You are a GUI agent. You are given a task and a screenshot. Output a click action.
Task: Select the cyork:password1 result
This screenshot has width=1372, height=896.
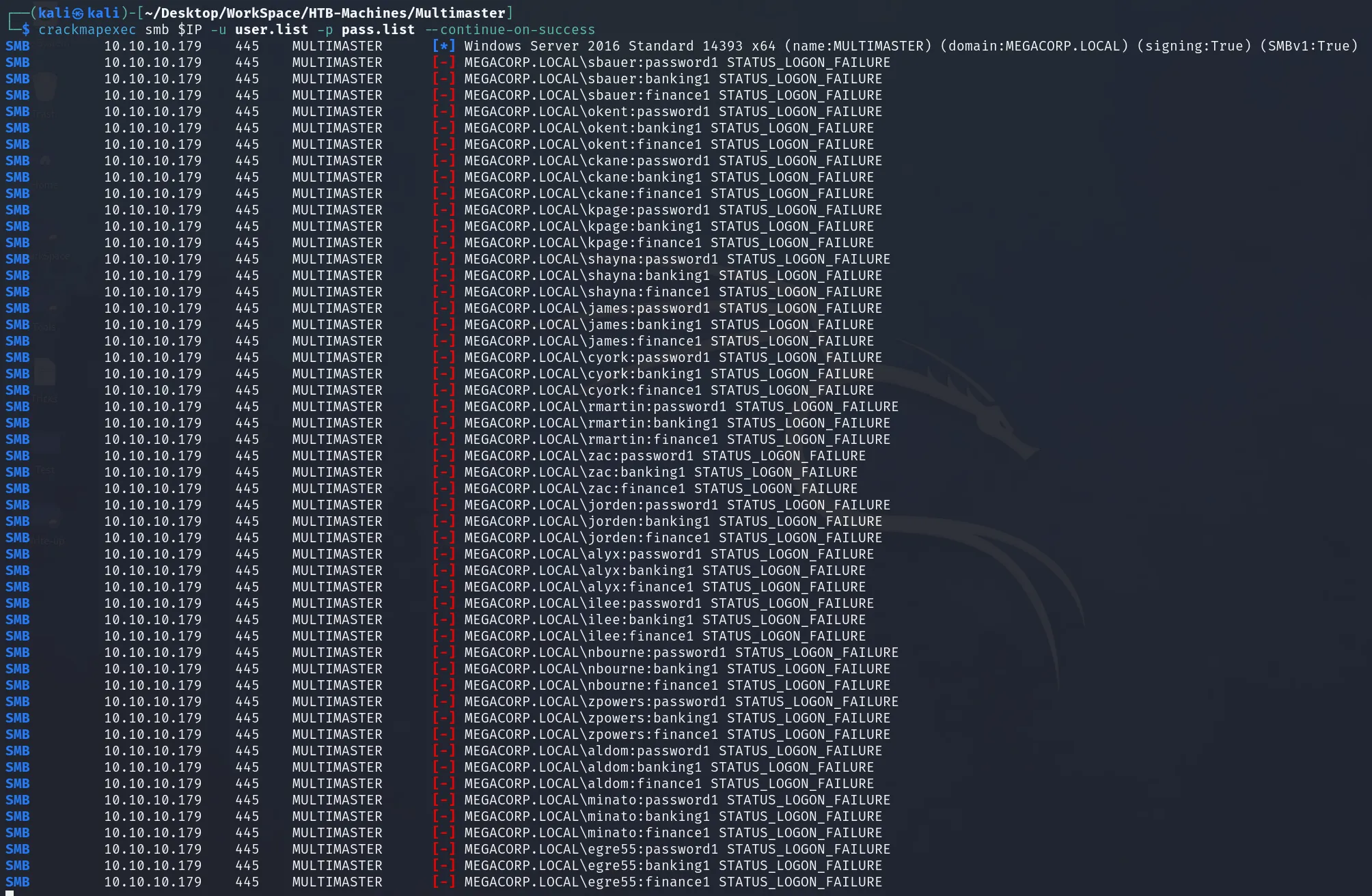(x=673, y=357)
